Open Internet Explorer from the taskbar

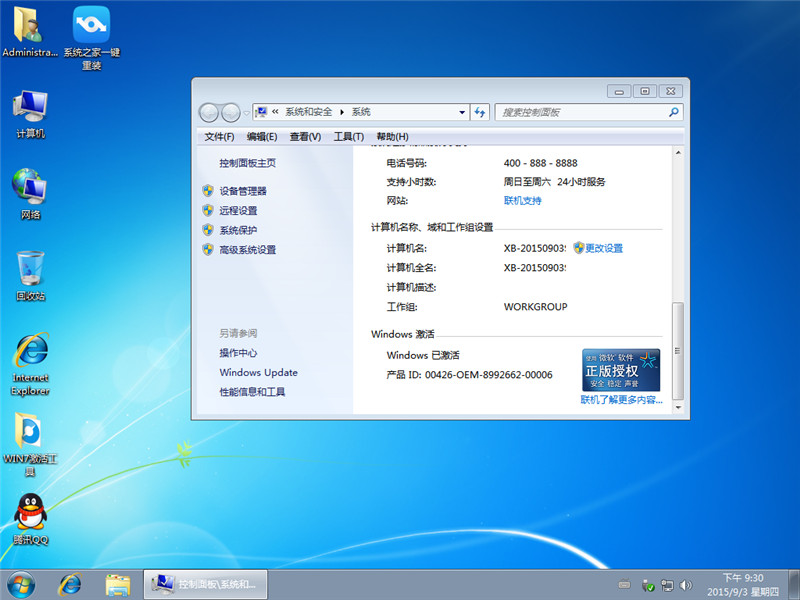(x=69, y=586)
